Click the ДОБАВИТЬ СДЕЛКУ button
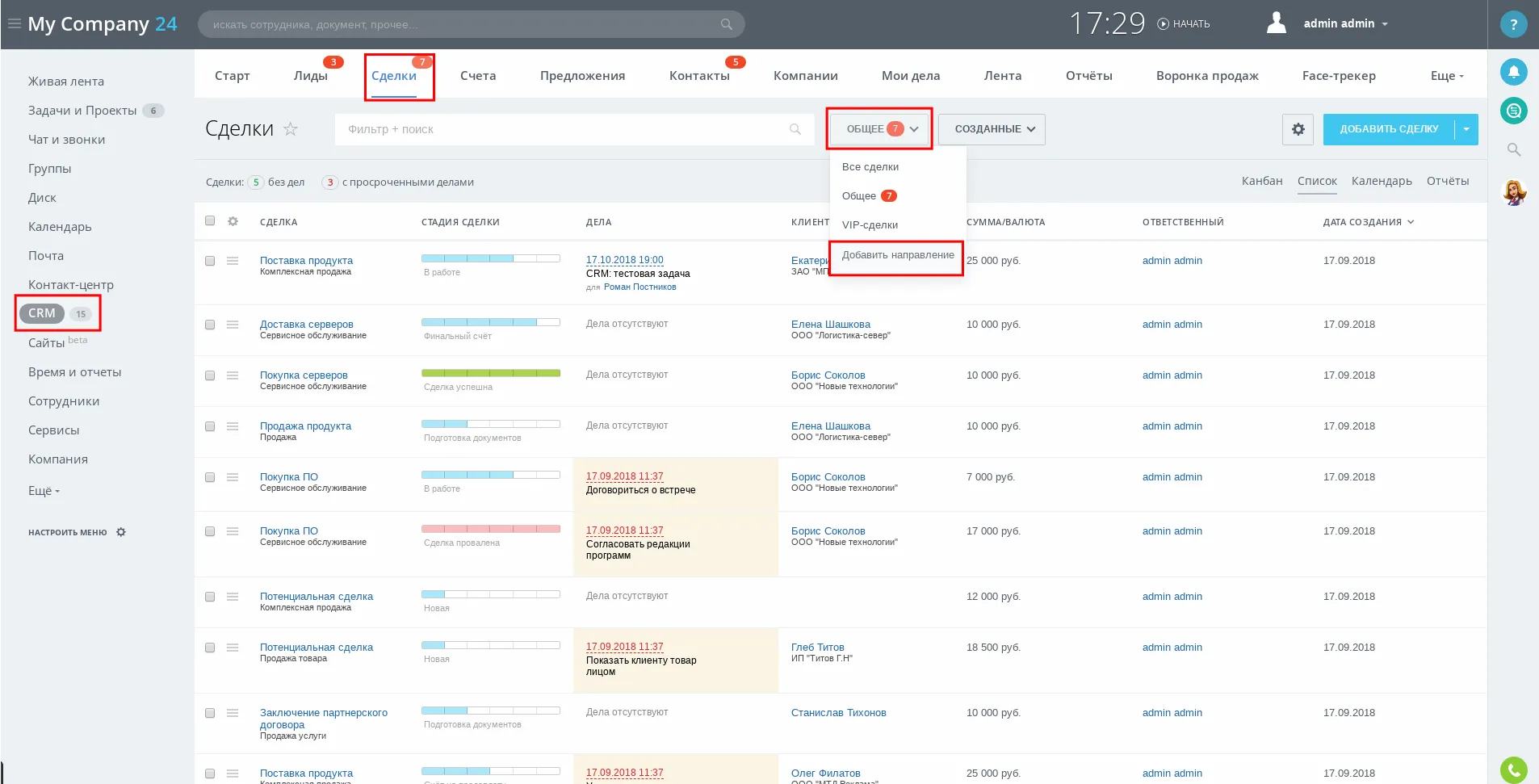This screenshot has width=1539, height=784. click(1388, 129)
